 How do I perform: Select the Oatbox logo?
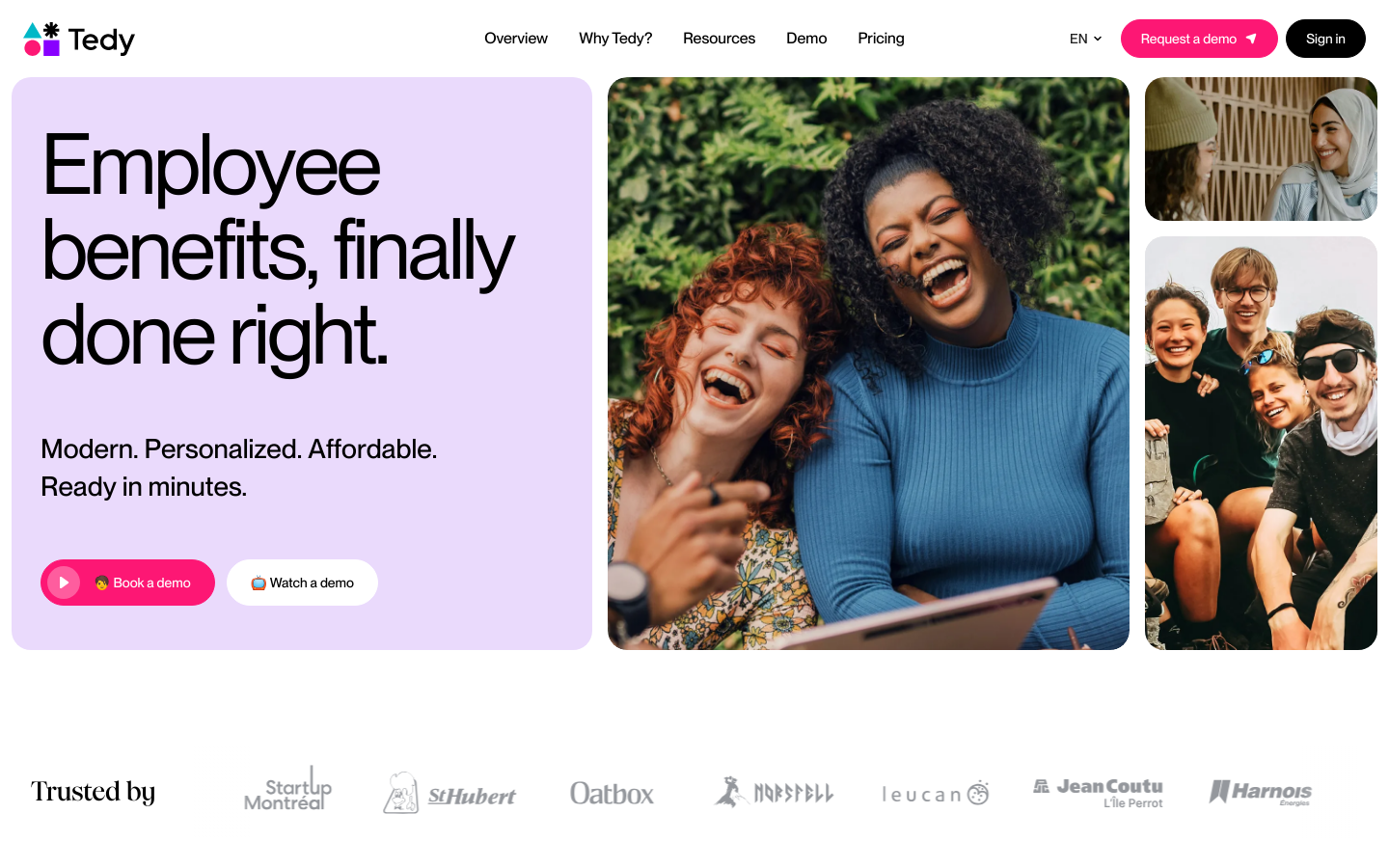(x=612, y=794)
